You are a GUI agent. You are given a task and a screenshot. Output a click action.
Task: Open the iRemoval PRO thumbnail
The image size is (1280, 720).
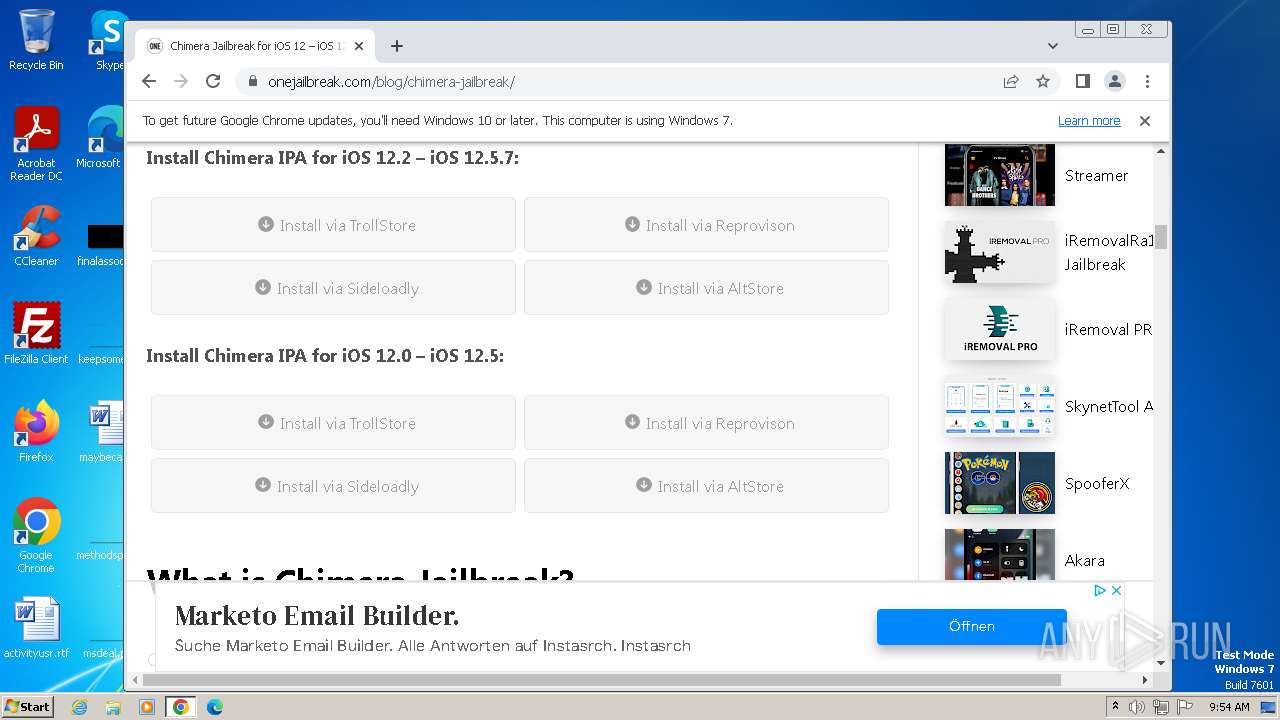[x=999, y=329]
